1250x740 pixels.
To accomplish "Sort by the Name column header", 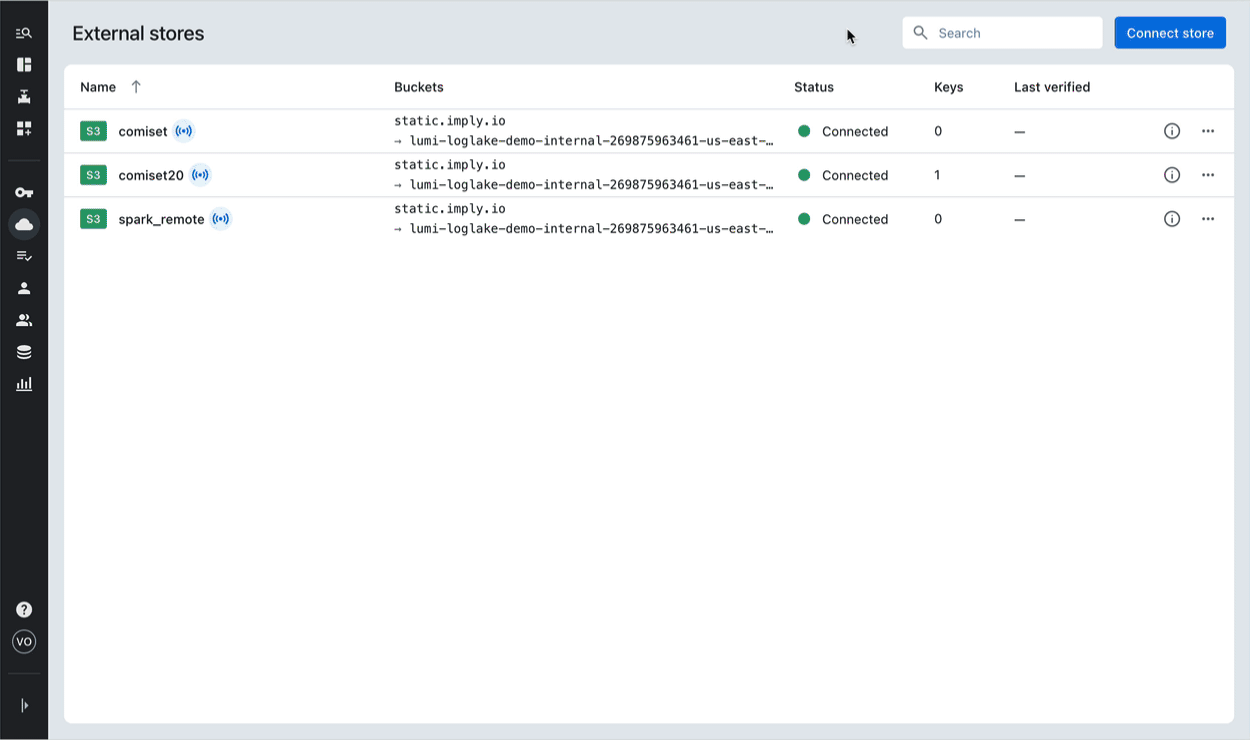I will [98, 87].
